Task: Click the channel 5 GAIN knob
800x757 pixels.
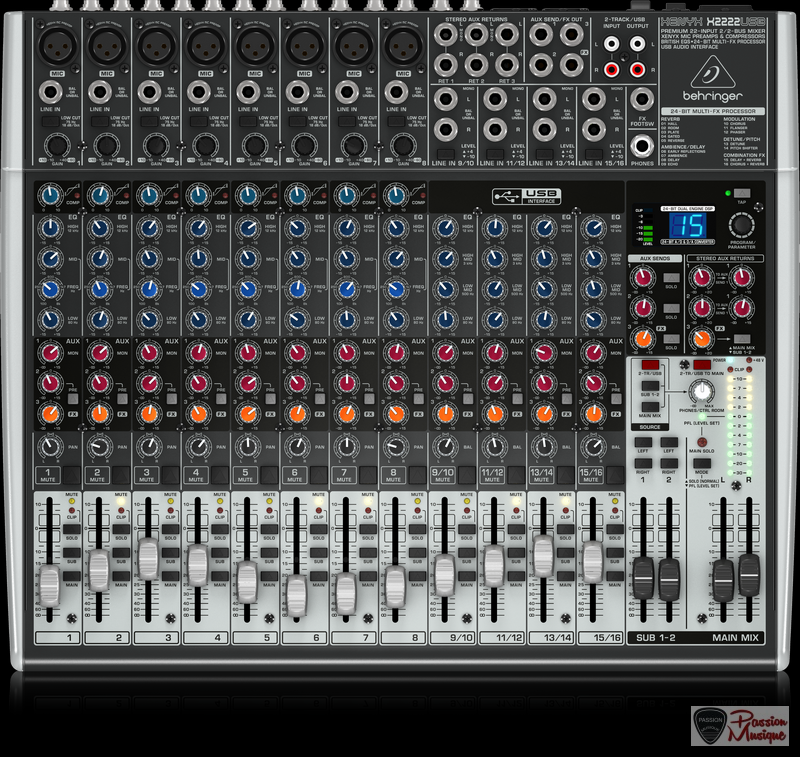Action: pyautogui.click(x=255, y=145)
